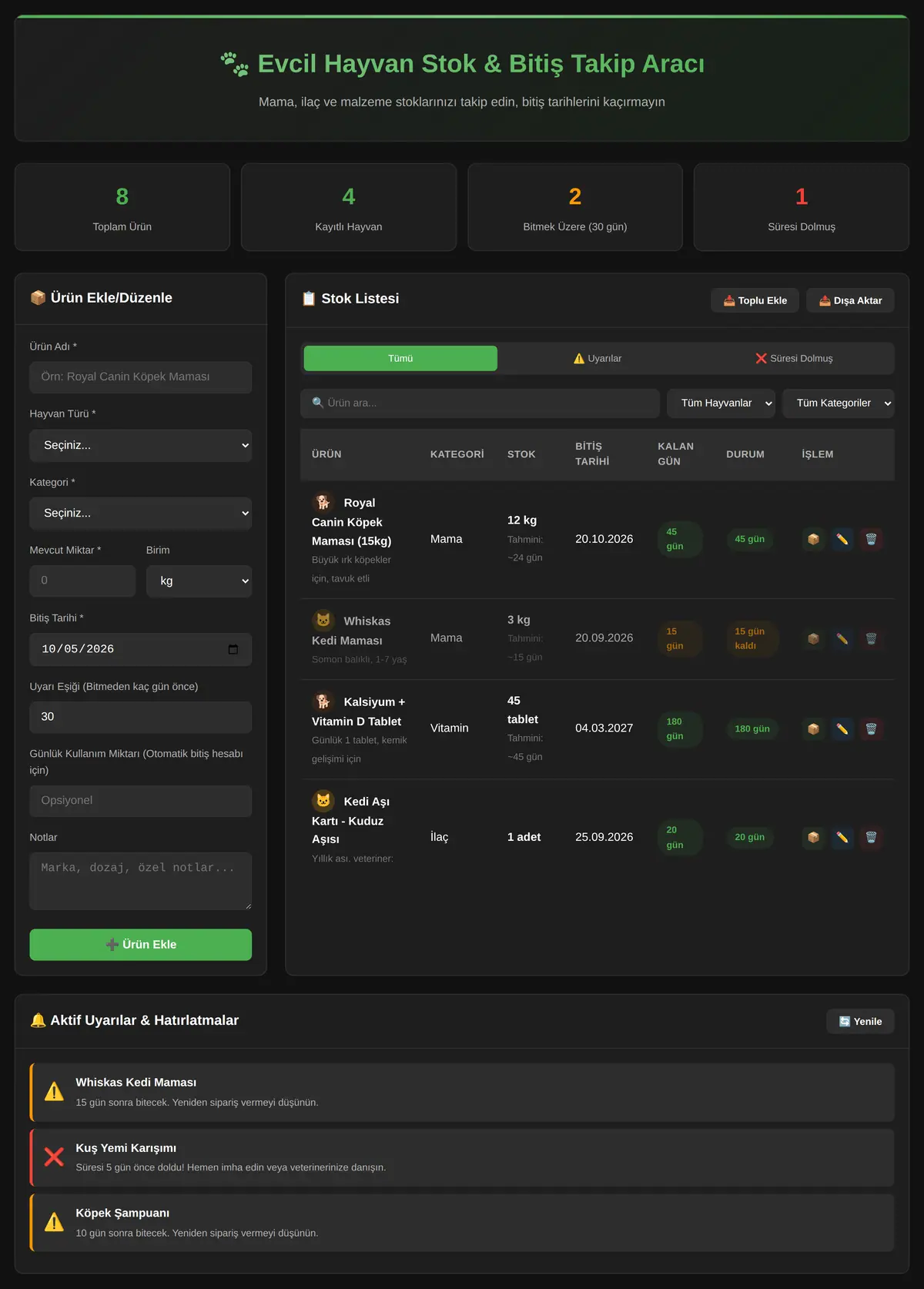Switch to the Süresi Dolmuş tab
The height and width of the screenshot is (1289, 924).
pos(794,358)
